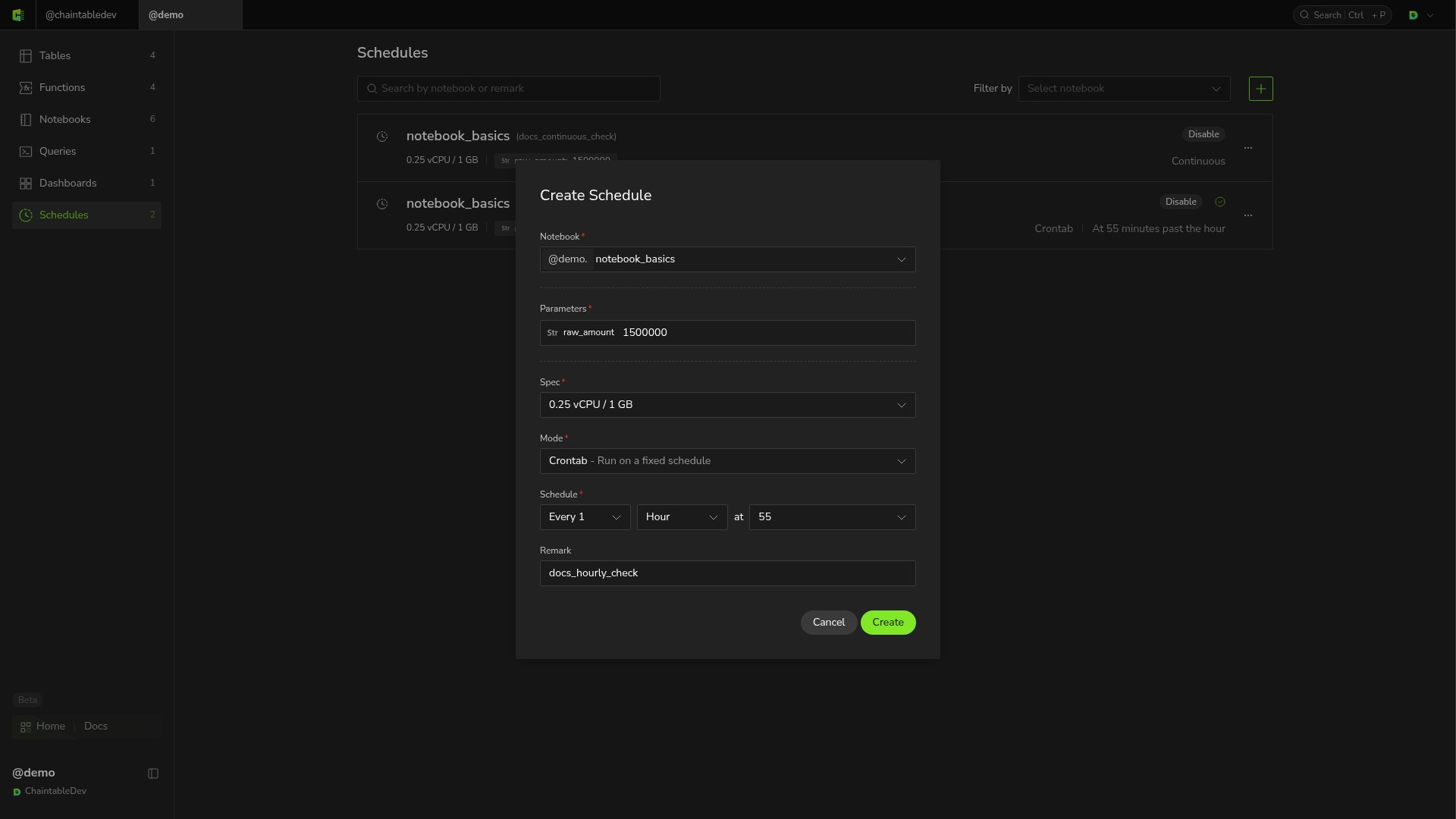Click the Home grid icon
The image size is (1456, 819).
click(26, 726)
